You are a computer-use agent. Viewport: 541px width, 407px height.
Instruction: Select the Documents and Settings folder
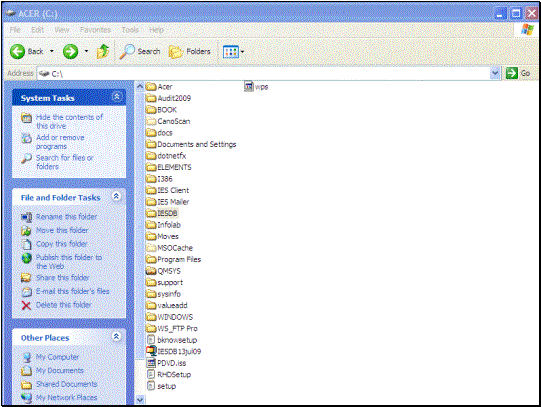point(191,144)
